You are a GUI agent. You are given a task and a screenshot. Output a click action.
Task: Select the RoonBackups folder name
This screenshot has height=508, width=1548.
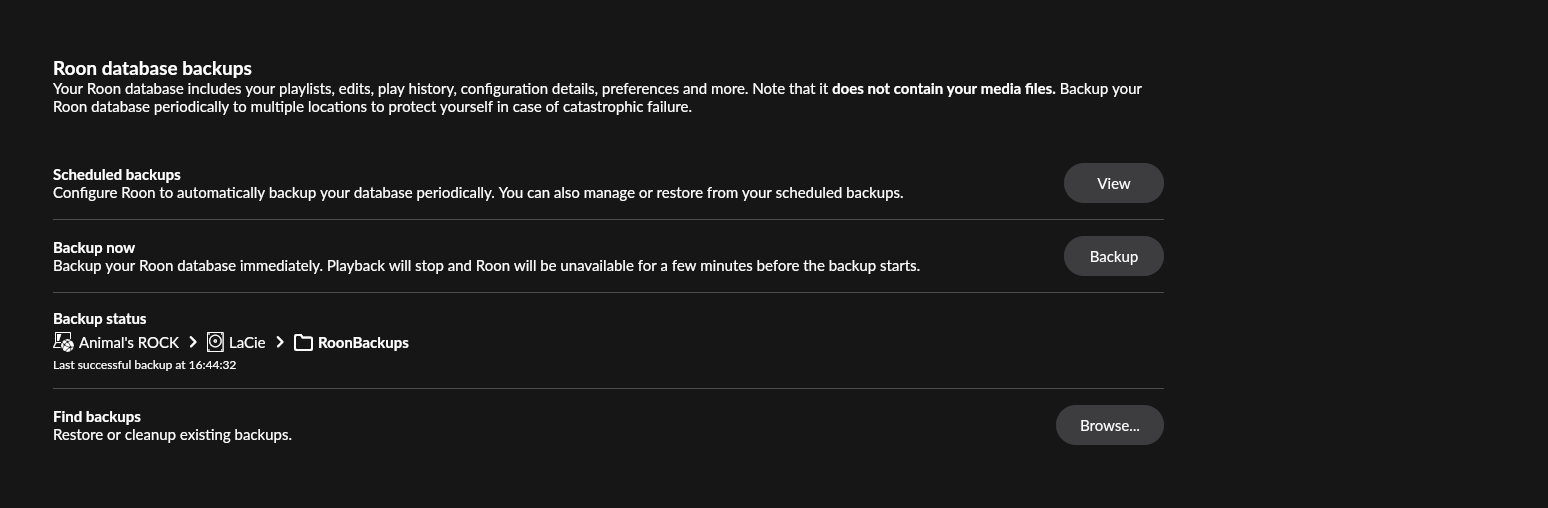click(363, 342)
